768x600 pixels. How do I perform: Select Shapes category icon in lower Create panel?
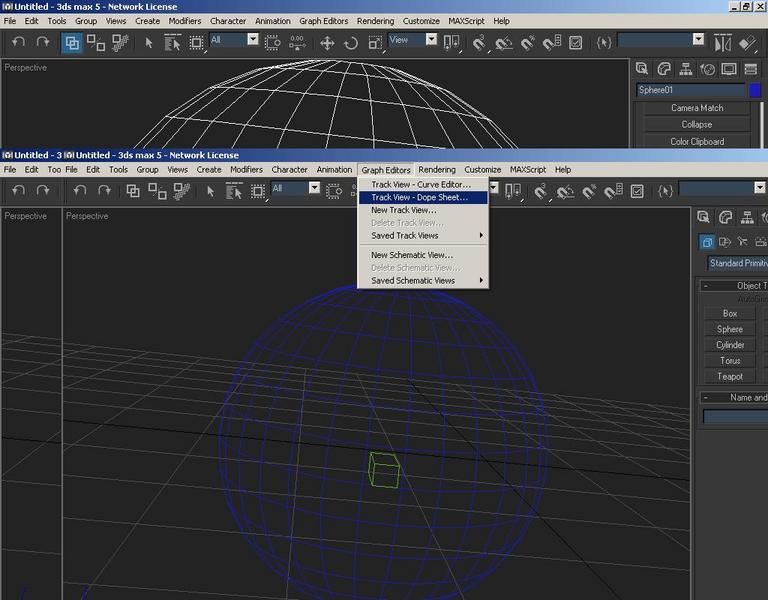[724, 241]
